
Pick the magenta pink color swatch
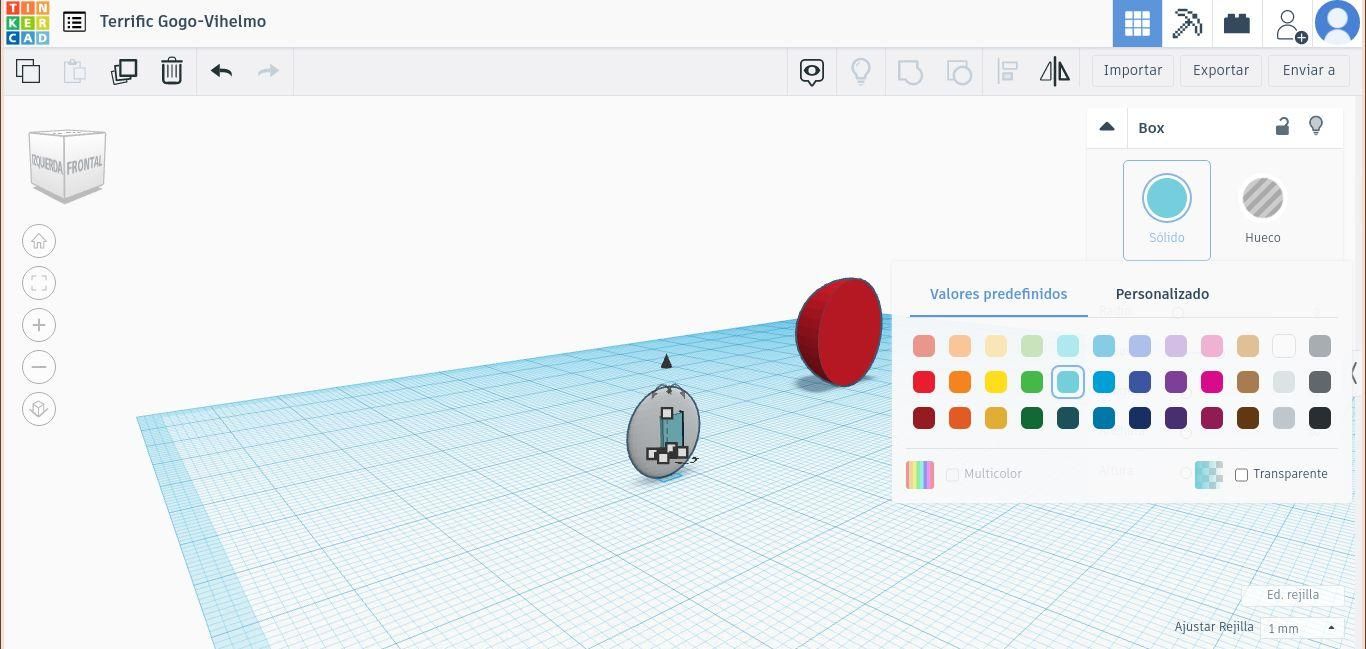point(1212,382)
